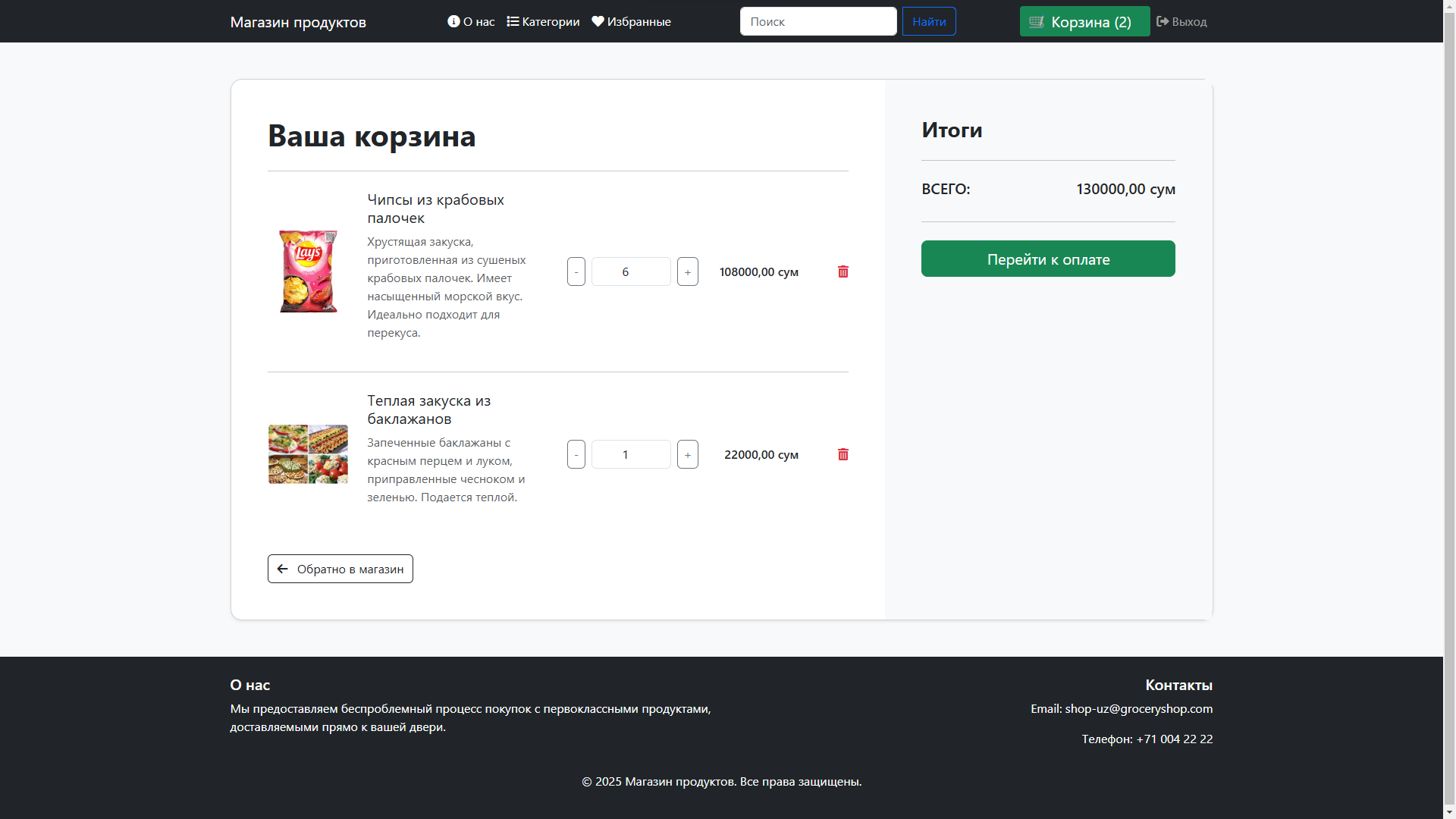Click the email shop-uz@groceryshop.com
1456x819 pixels.
point(1138,708)
